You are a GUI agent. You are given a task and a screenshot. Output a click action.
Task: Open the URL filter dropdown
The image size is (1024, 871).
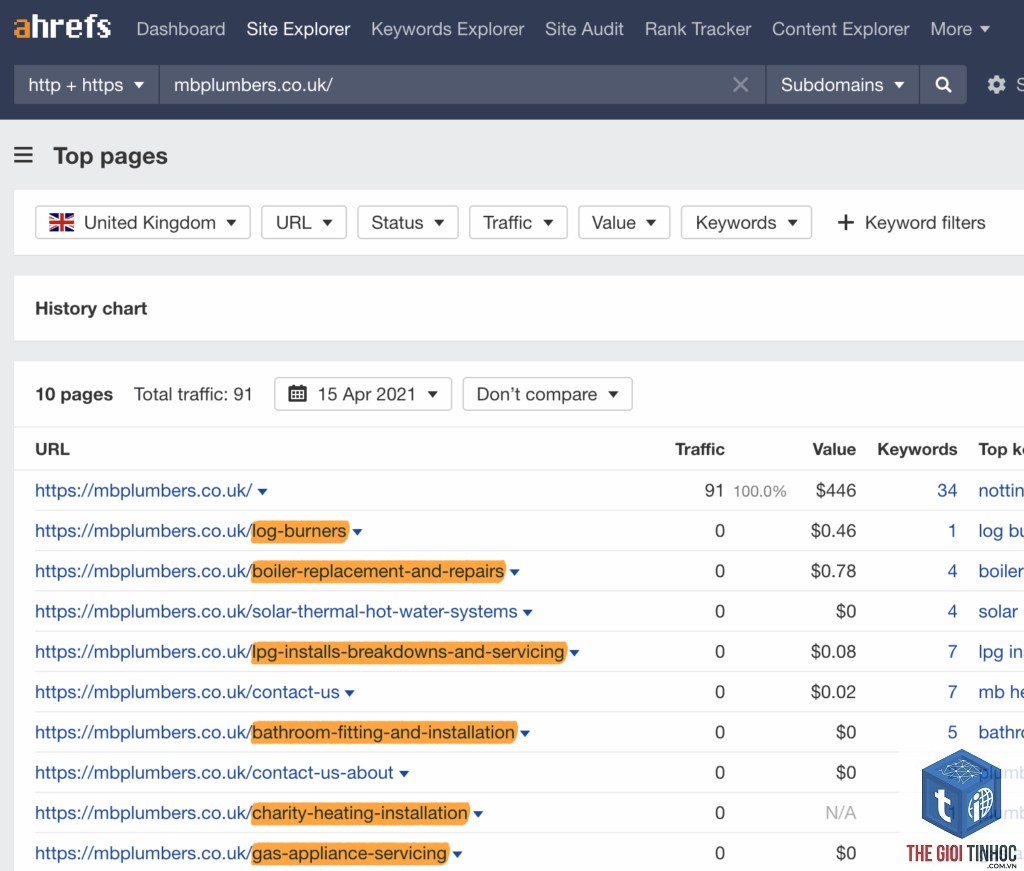pos(304,223)
